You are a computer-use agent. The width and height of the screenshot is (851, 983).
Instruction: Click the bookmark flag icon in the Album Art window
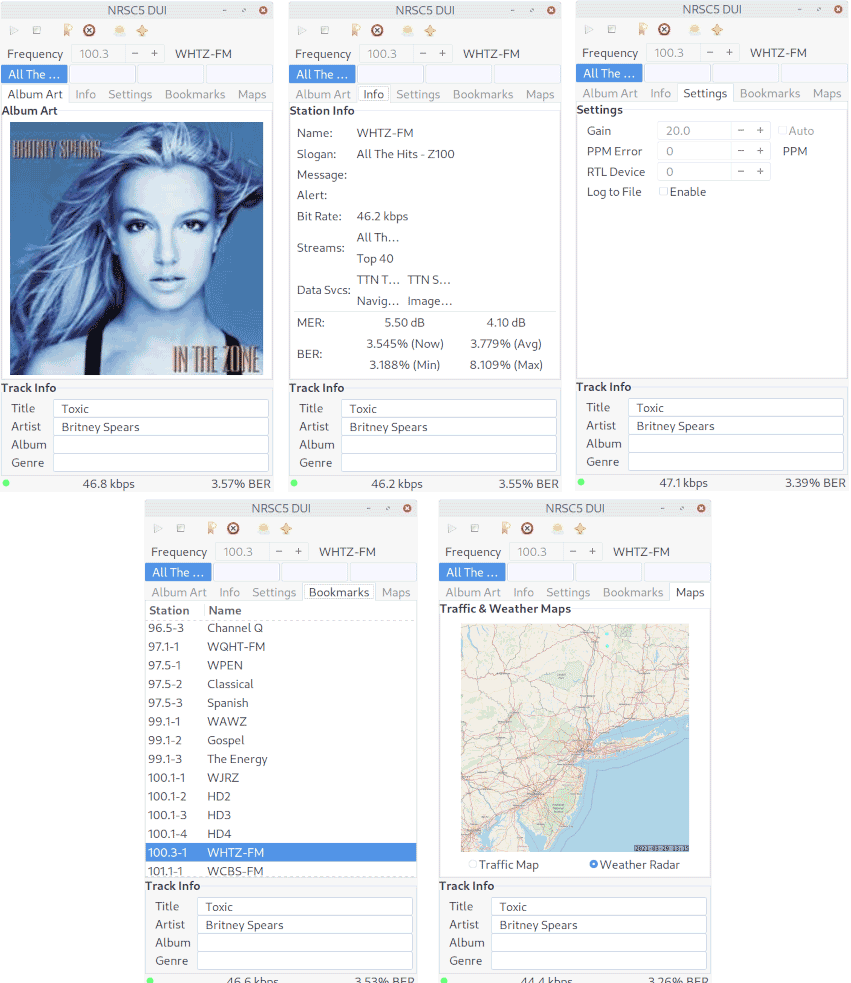tap(68, 30)
